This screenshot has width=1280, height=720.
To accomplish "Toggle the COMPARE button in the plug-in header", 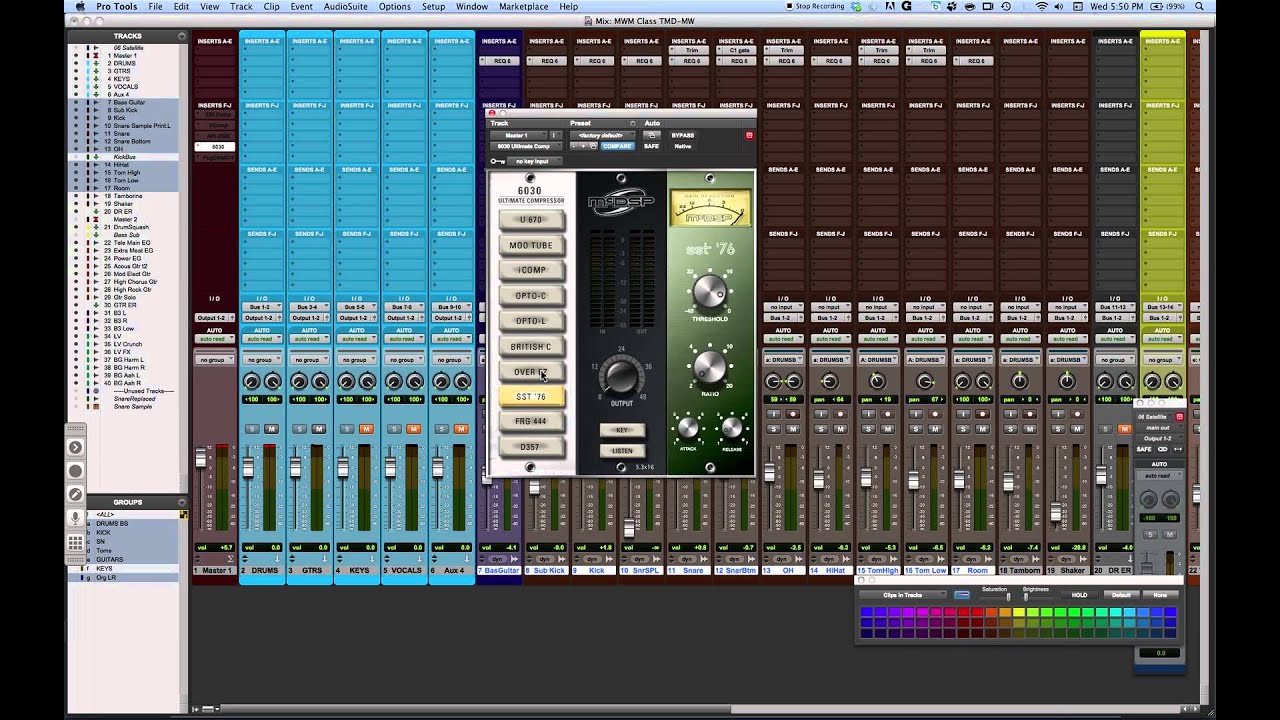I will 617,146.
